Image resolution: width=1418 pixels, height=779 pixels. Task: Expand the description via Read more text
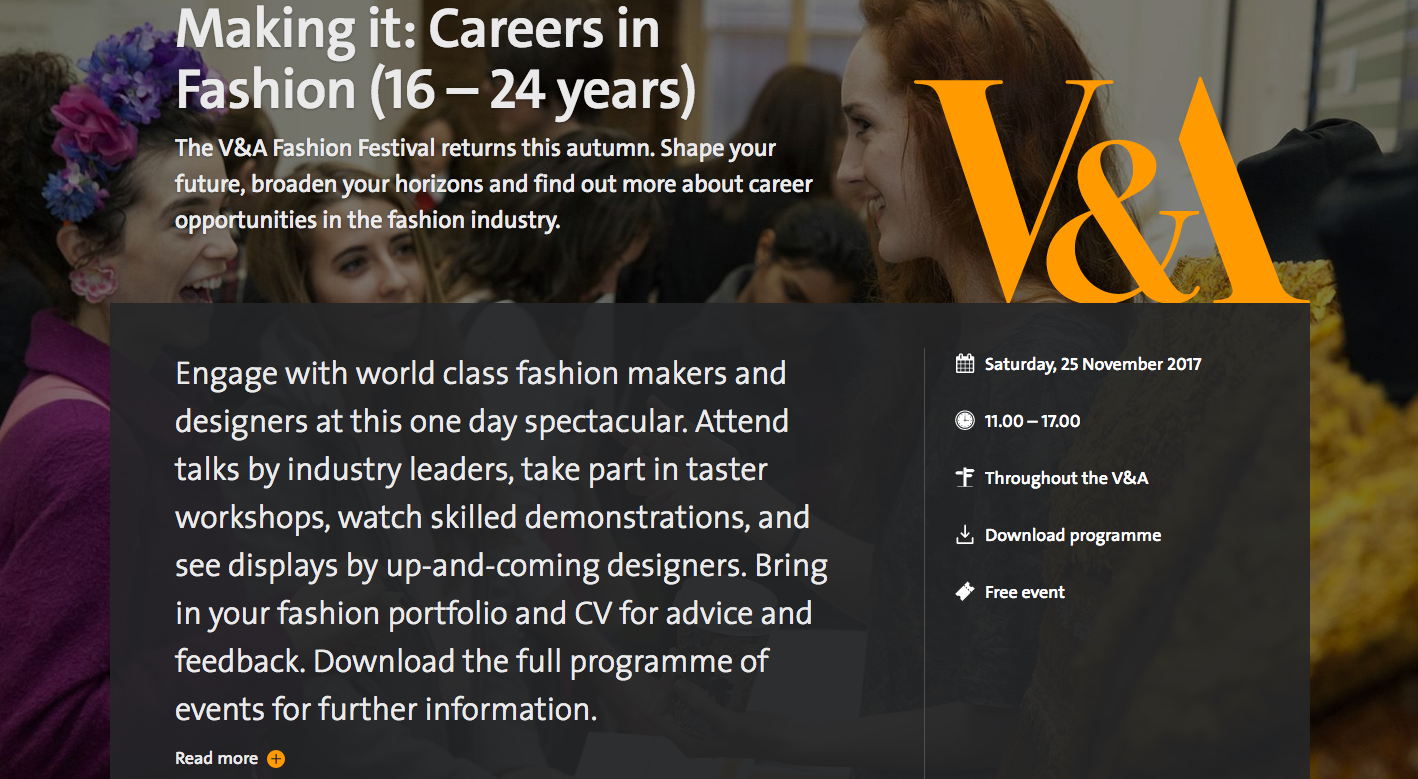(x=216, y=759)
